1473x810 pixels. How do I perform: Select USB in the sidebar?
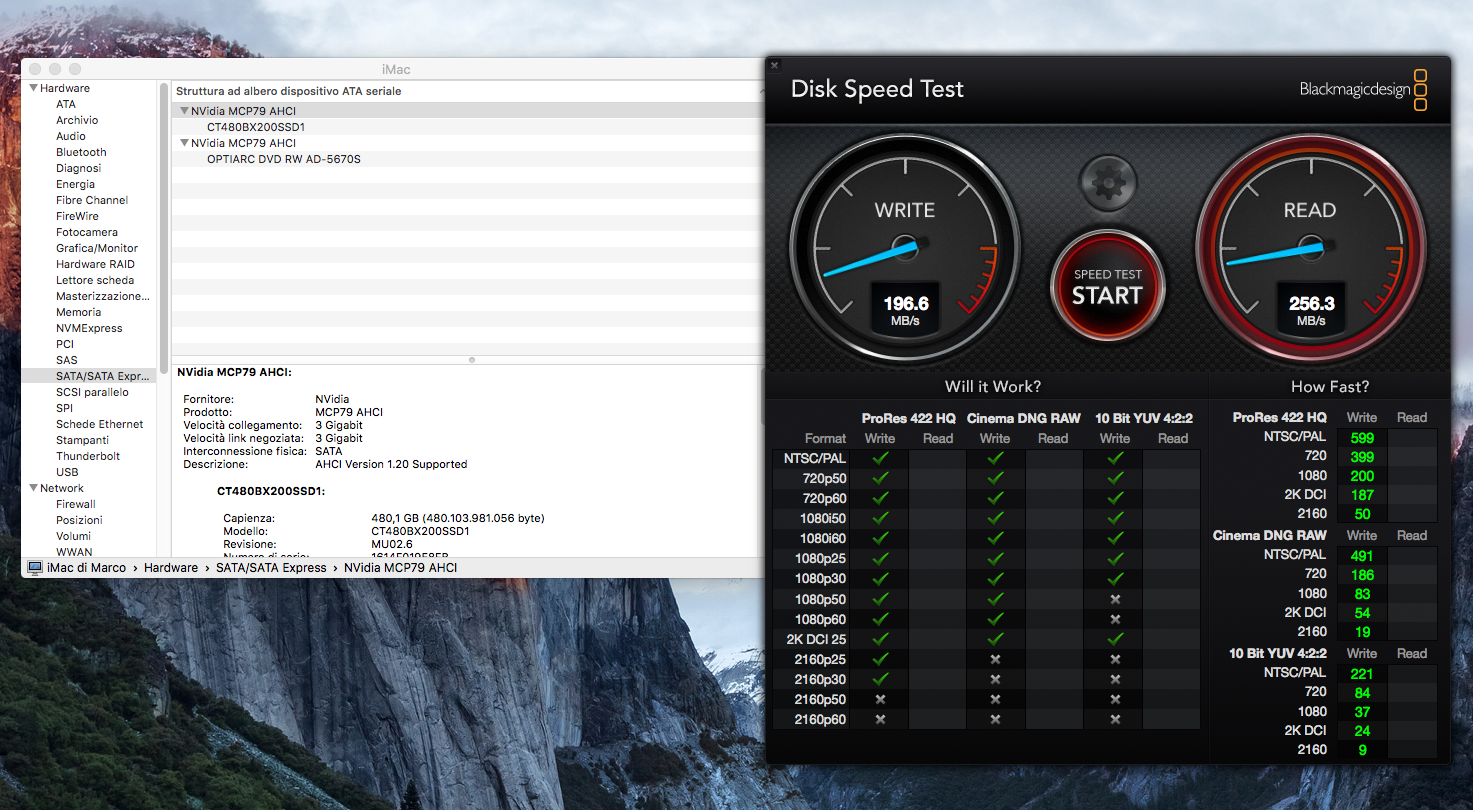click(67, 472)
